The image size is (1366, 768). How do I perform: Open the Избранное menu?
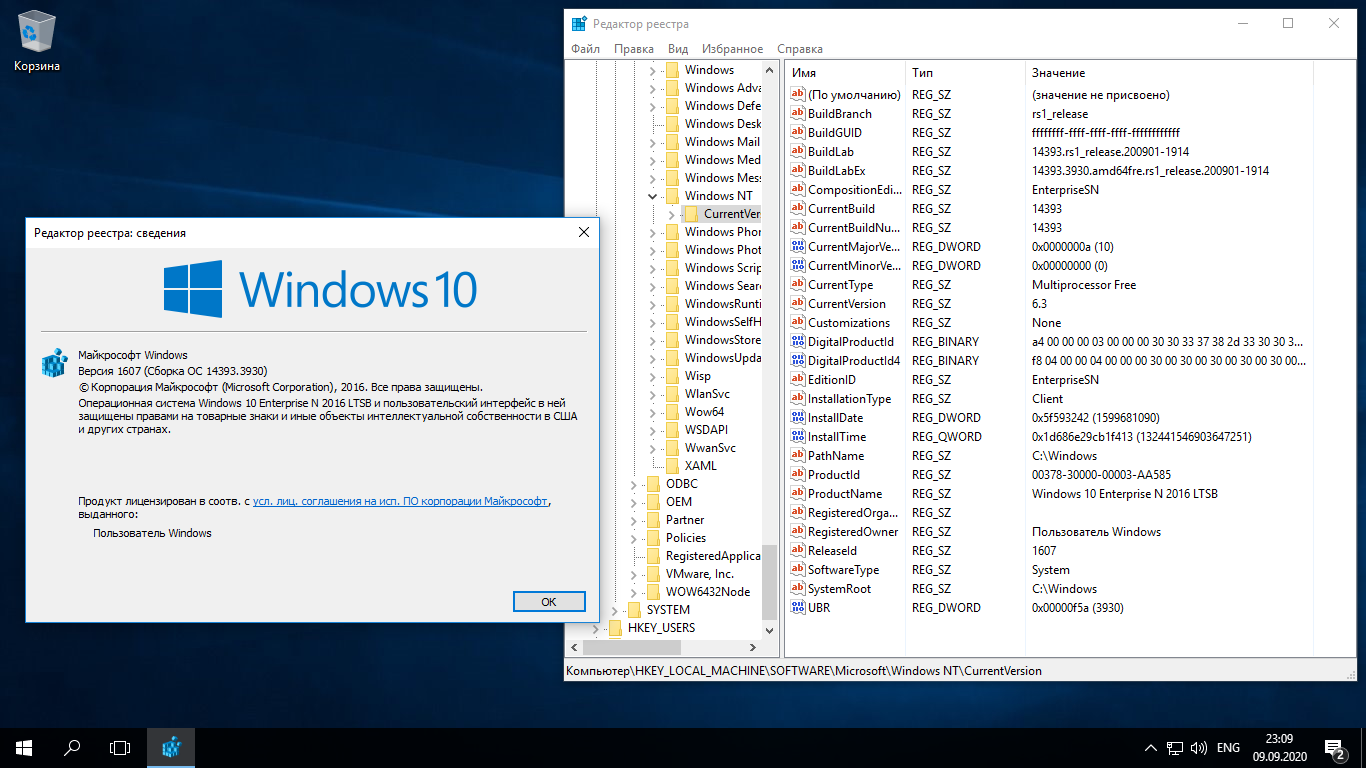tap(732, 48)
